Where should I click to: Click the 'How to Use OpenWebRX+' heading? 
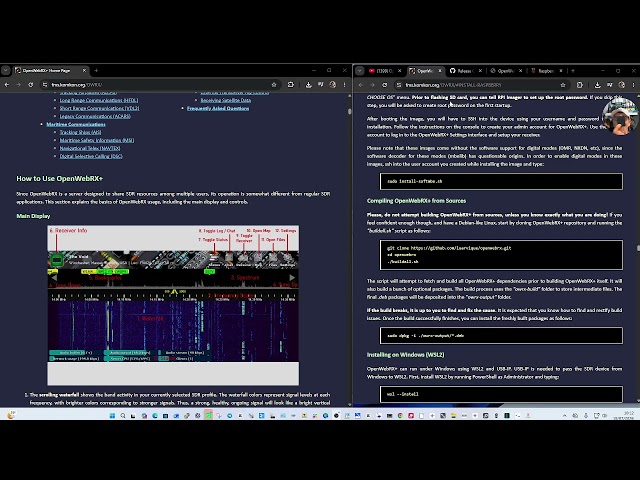60,178
